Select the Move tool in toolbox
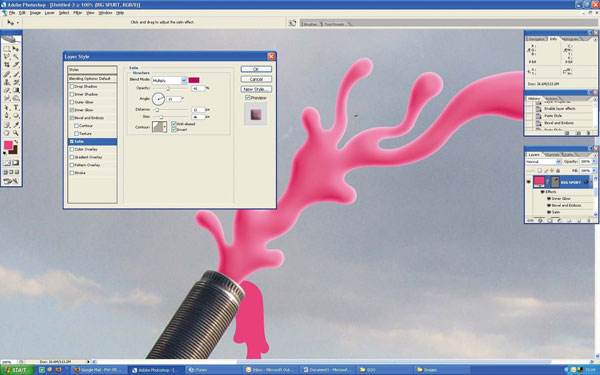This screenshot has height=375, width=600. (x=16, y=49)
